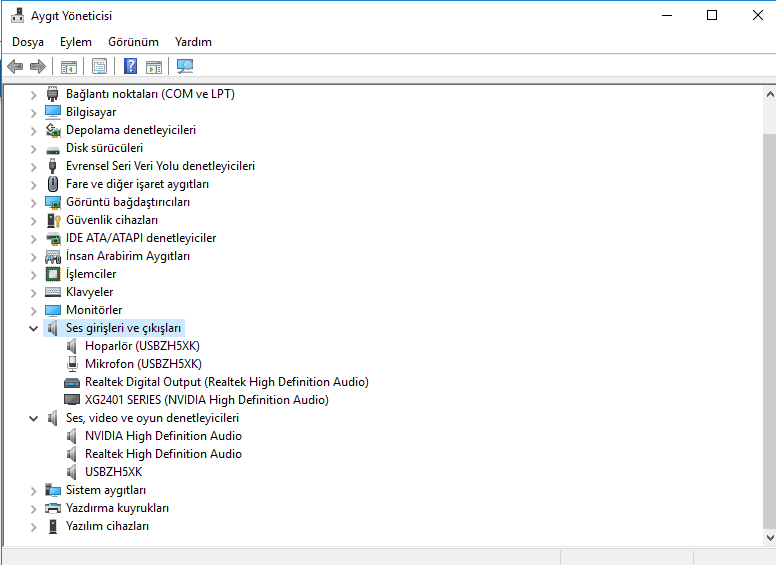Click the İşlemciler processor chip icon
Screen dimensions: 776x565
click(x=52, y=274)
